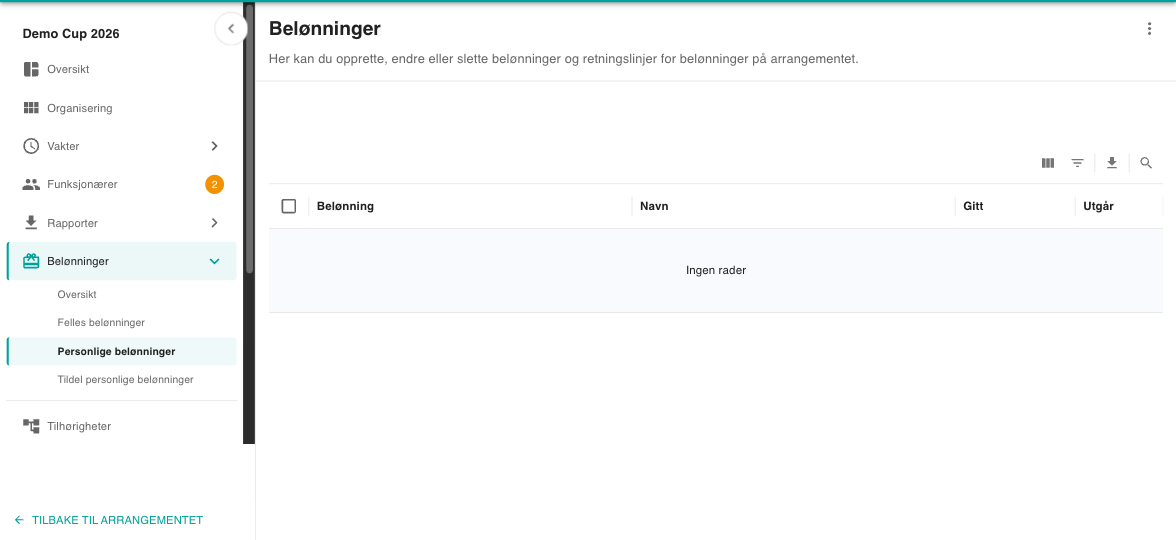The height and width of the screenshot is (540, 1176).
Task: Sort by the Navn column header
Action: tap(654, 206)
